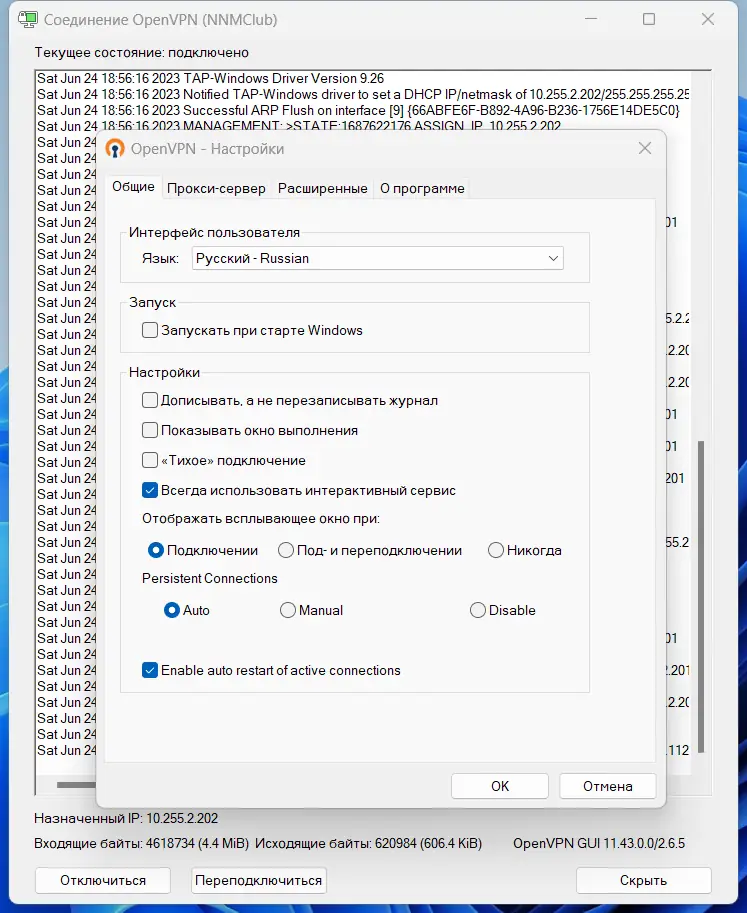Click Отключиться in connection window
This screenshot has width=747, height=913.
[103, 880]
